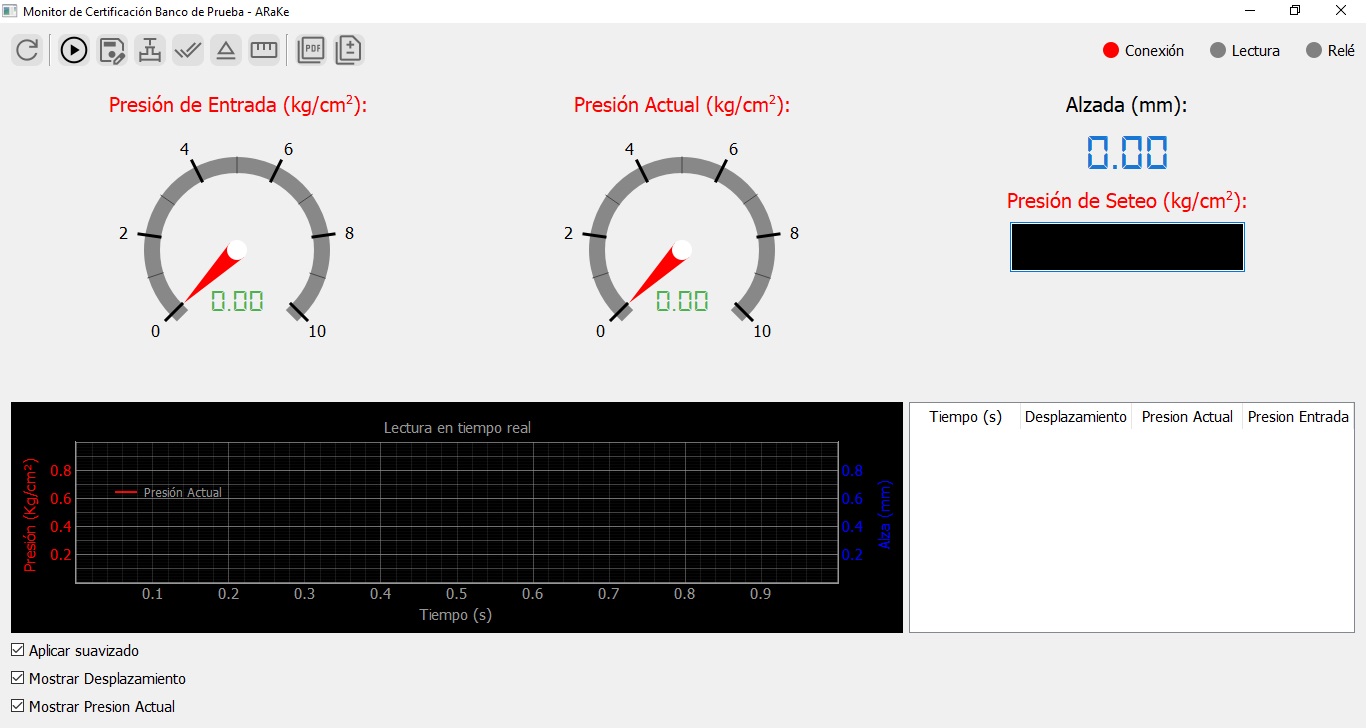Screen dimensions: 1368x728
Task: Uncheck Mostrar Desplazamiento checkbox
Action: pyautogui.click(x=18, y=678)
